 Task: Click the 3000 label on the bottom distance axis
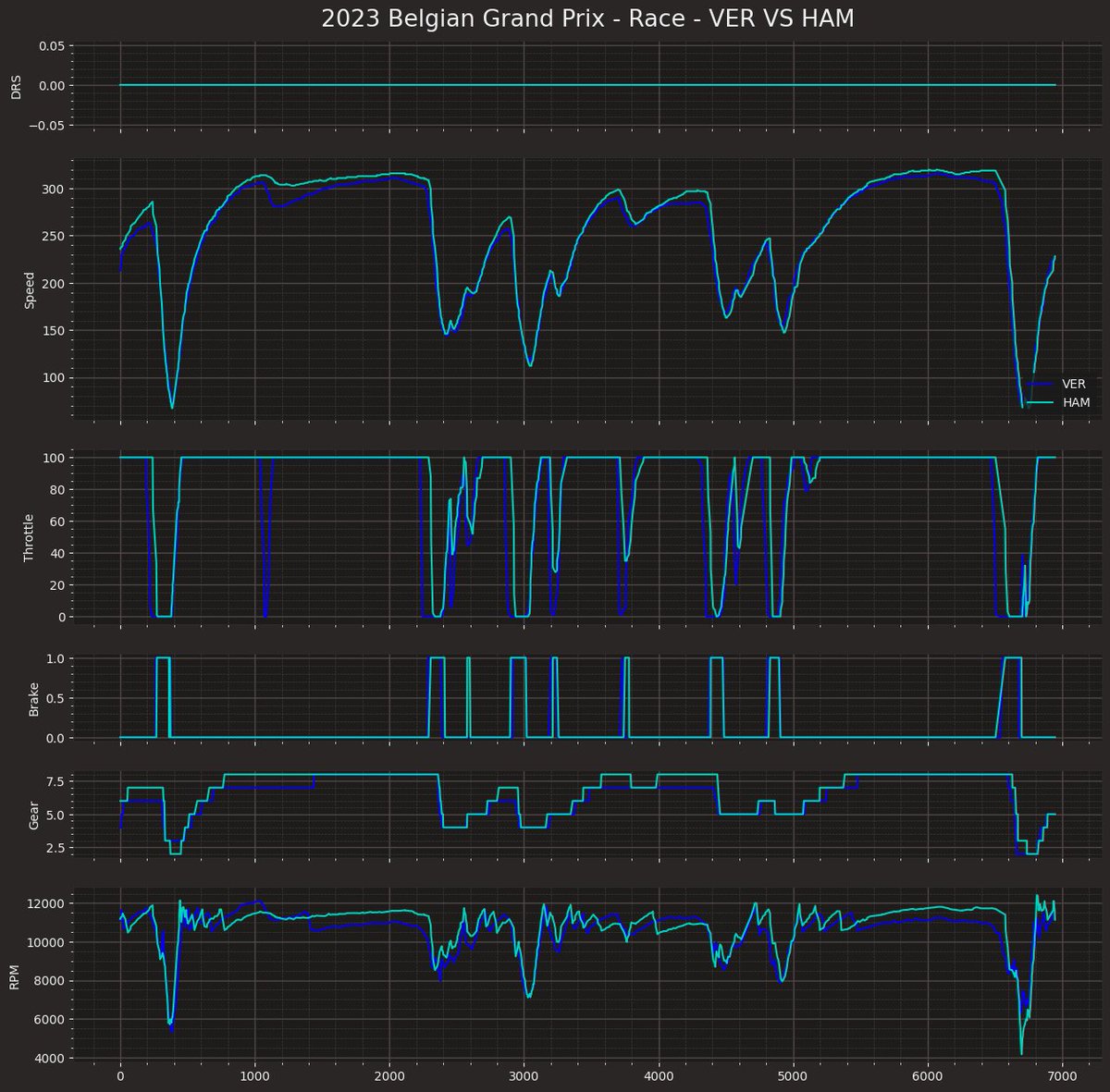(x=524, y=1076)
